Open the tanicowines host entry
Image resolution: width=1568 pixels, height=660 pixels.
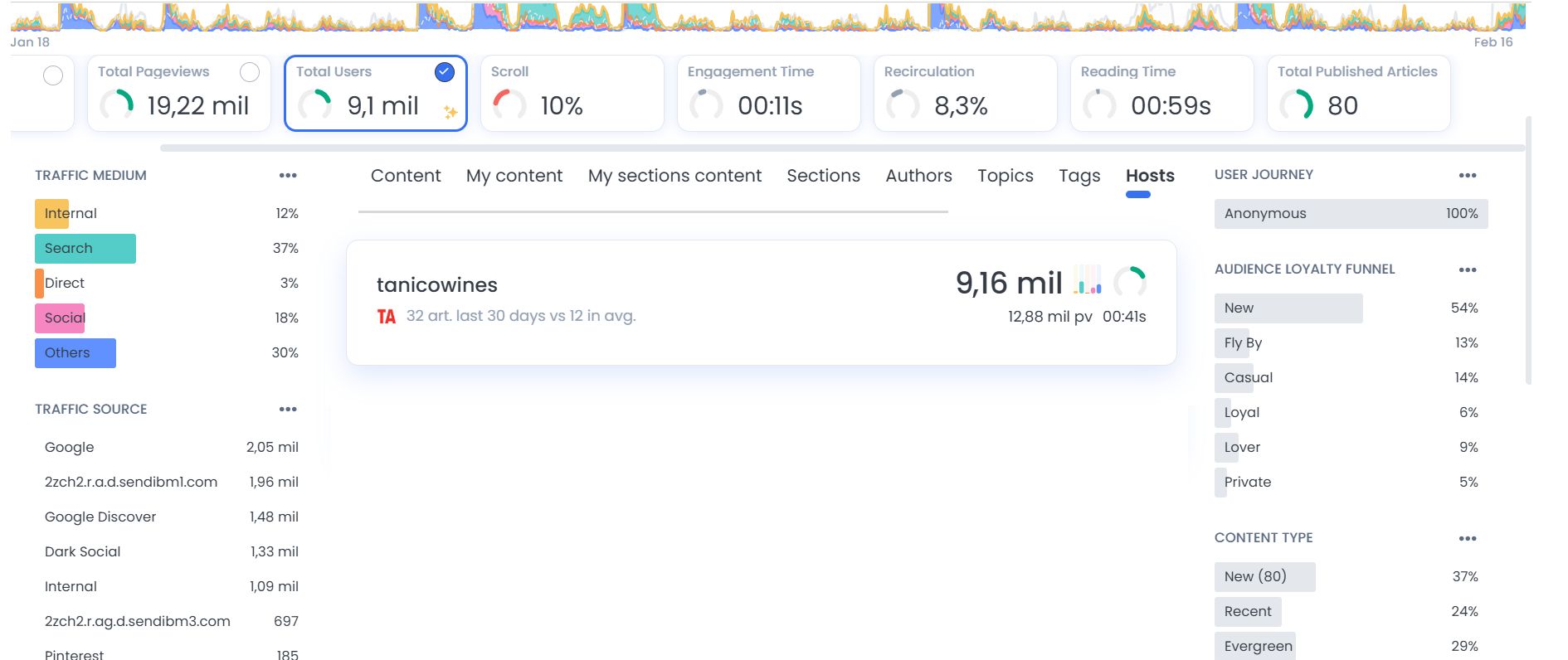(x=437, y=285)
